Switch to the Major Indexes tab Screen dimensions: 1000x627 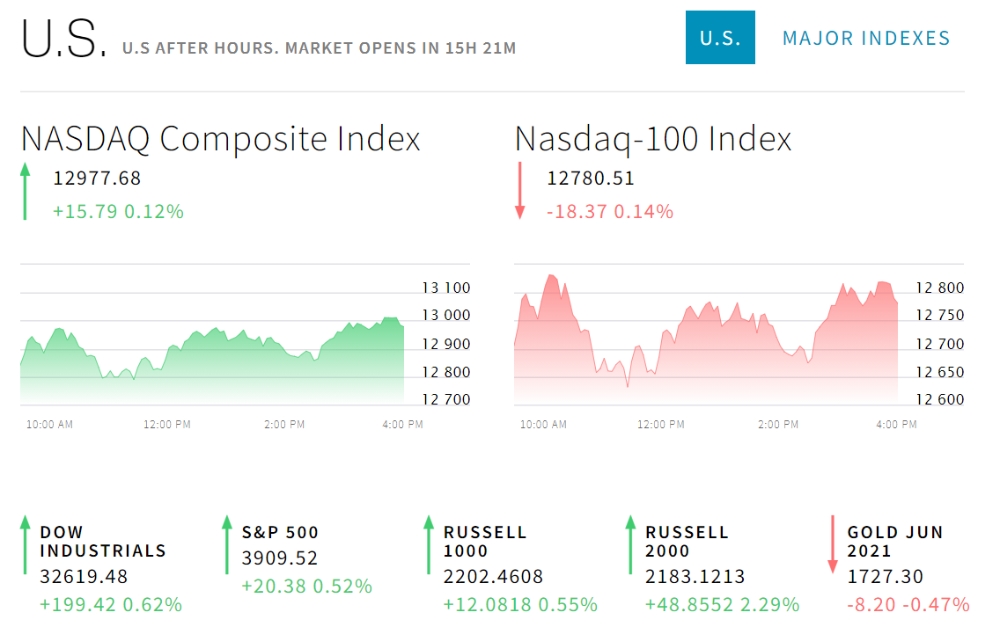866,38
